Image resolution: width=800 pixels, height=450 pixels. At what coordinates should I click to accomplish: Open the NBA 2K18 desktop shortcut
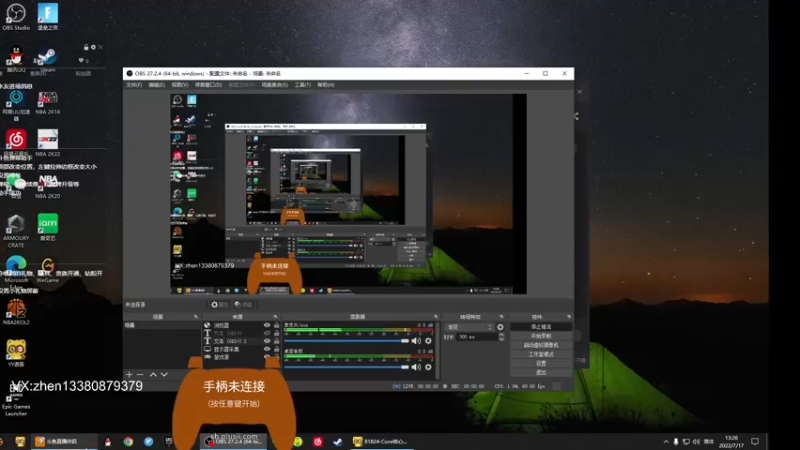[x=47, y=102]
